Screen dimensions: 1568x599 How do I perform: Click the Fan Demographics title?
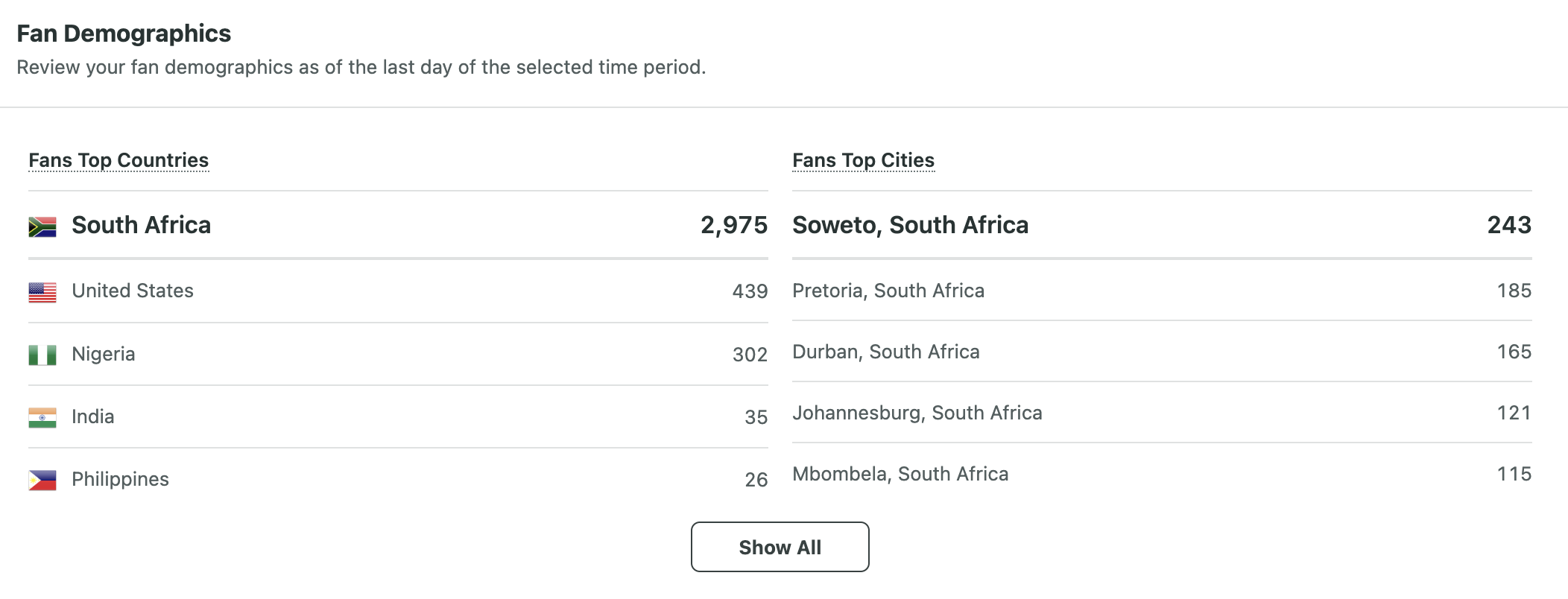point(124,34)
